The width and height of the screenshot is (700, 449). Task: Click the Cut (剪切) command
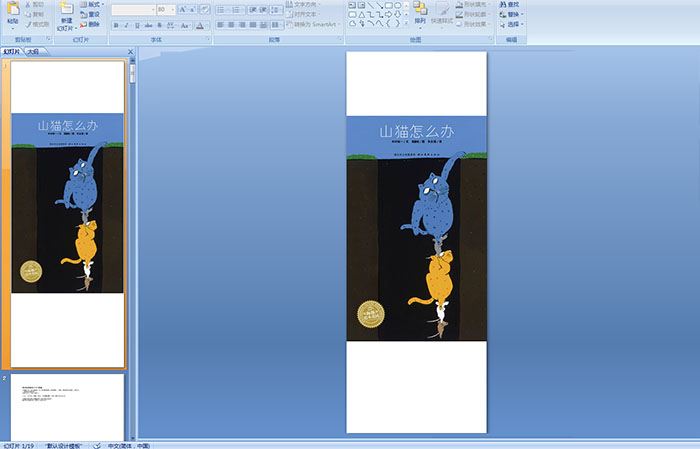click(35, 4)
